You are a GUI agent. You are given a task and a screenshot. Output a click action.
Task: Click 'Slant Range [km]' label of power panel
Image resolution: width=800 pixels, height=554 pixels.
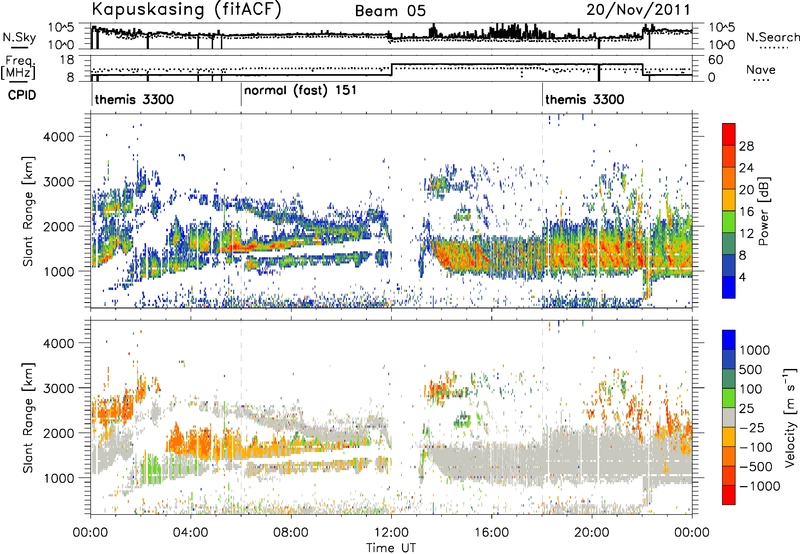(x=29, y=211)
